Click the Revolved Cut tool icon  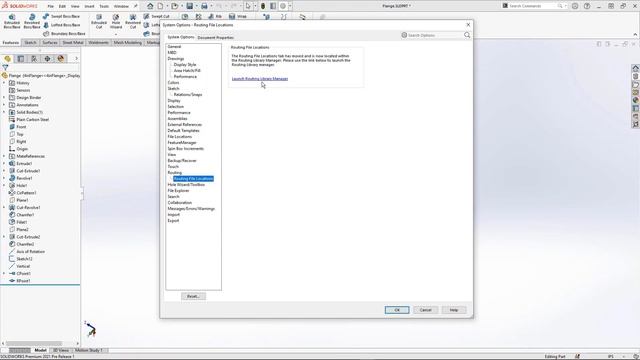(133, 17)
